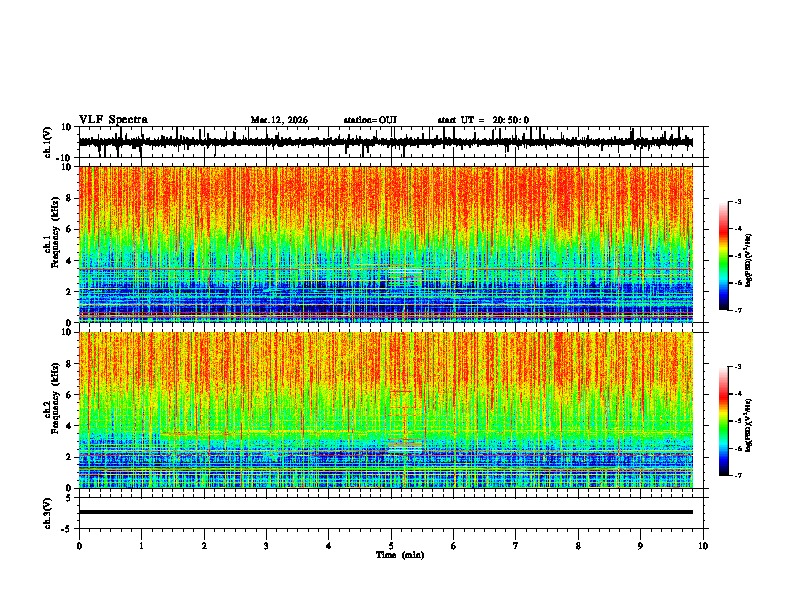The image size is (792, 612).
Task: Click the "Time (min)" axis label
Action: [400, 555]
